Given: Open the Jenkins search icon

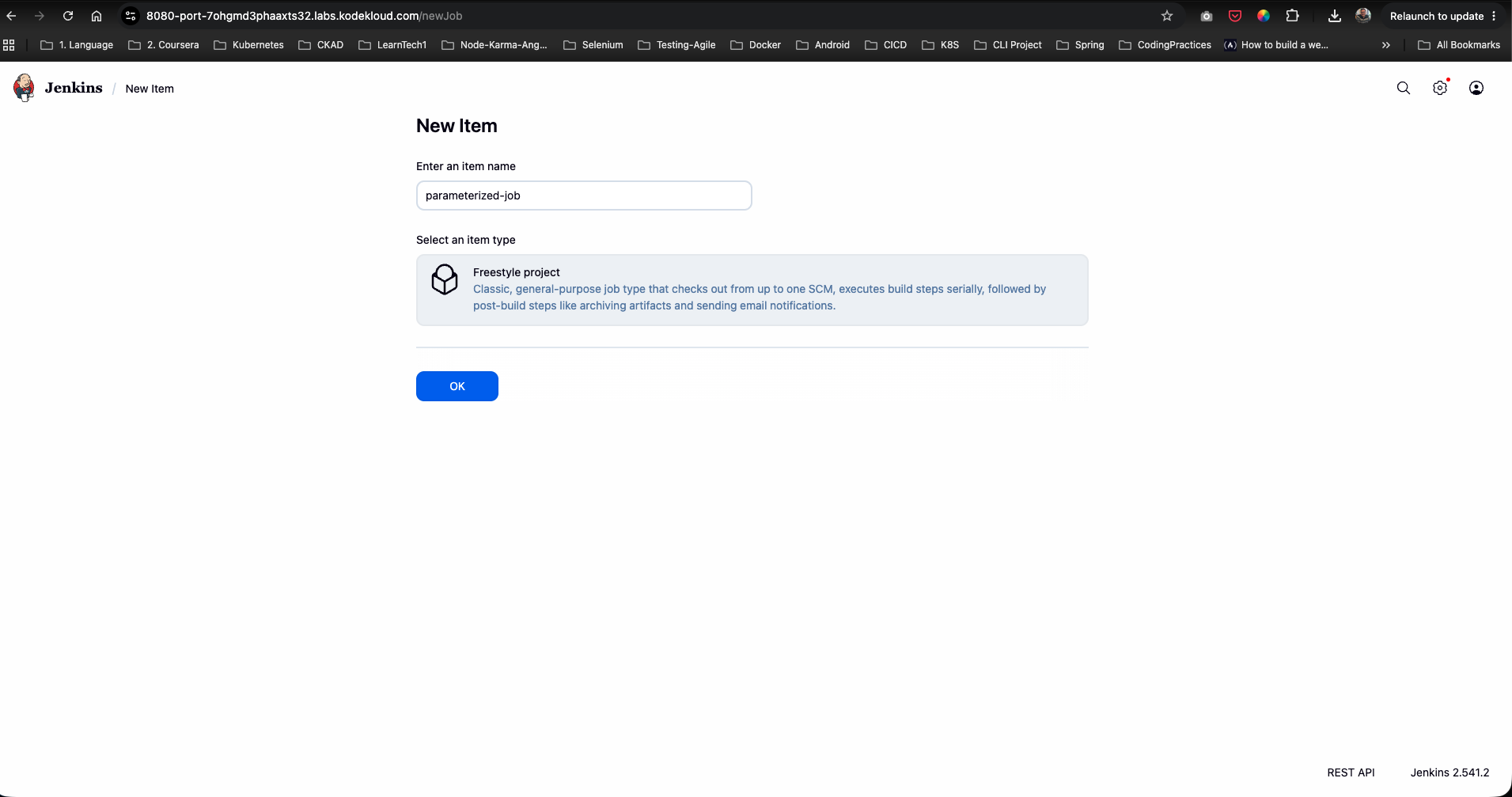Looking at the screenshot, I should (x=1404, y=88).
